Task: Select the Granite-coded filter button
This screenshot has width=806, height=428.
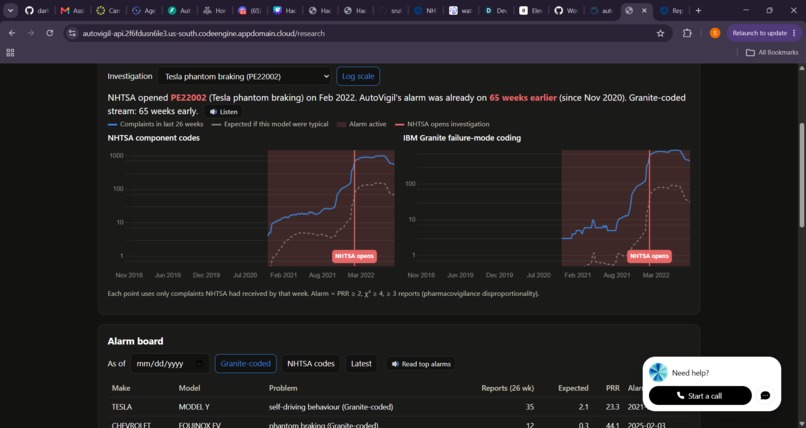Action: pyautogui.click(x=245, y=364)
